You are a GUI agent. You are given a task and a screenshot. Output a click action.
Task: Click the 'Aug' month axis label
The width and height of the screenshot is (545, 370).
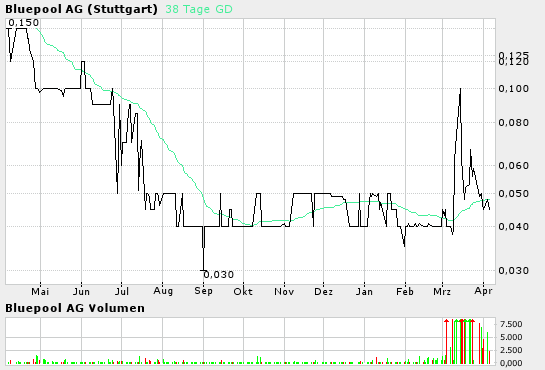pos(163,291)
